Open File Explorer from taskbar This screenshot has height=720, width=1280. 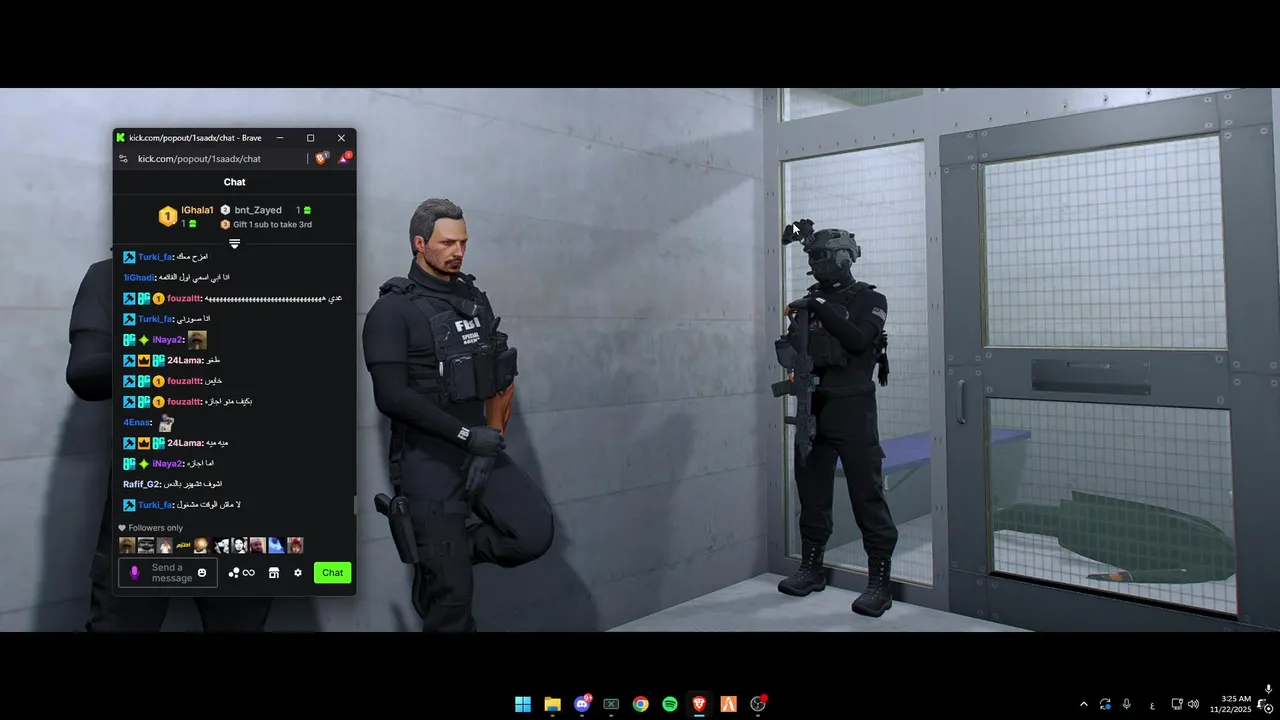tap(552, 704)
